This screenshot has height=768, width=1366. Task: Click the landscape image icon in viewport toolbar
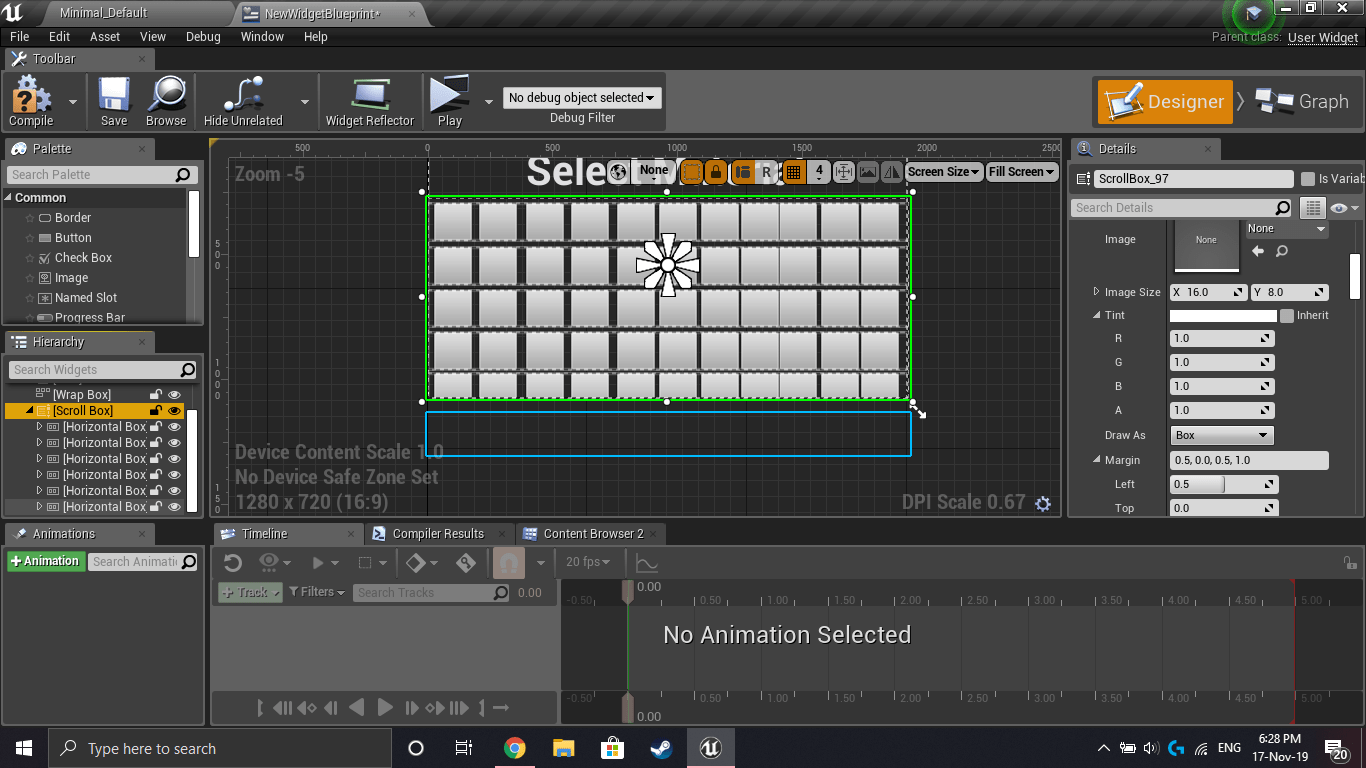pos(868,172)
